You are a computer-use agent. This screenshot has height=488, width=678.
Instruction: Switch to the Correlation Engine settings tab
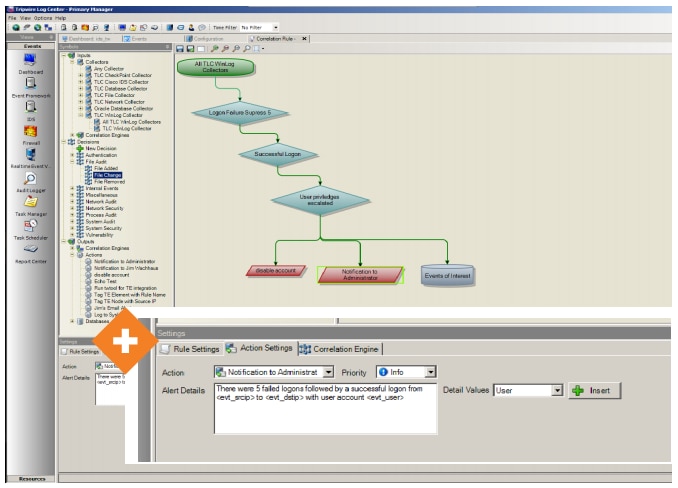click(x=339, y=349)
